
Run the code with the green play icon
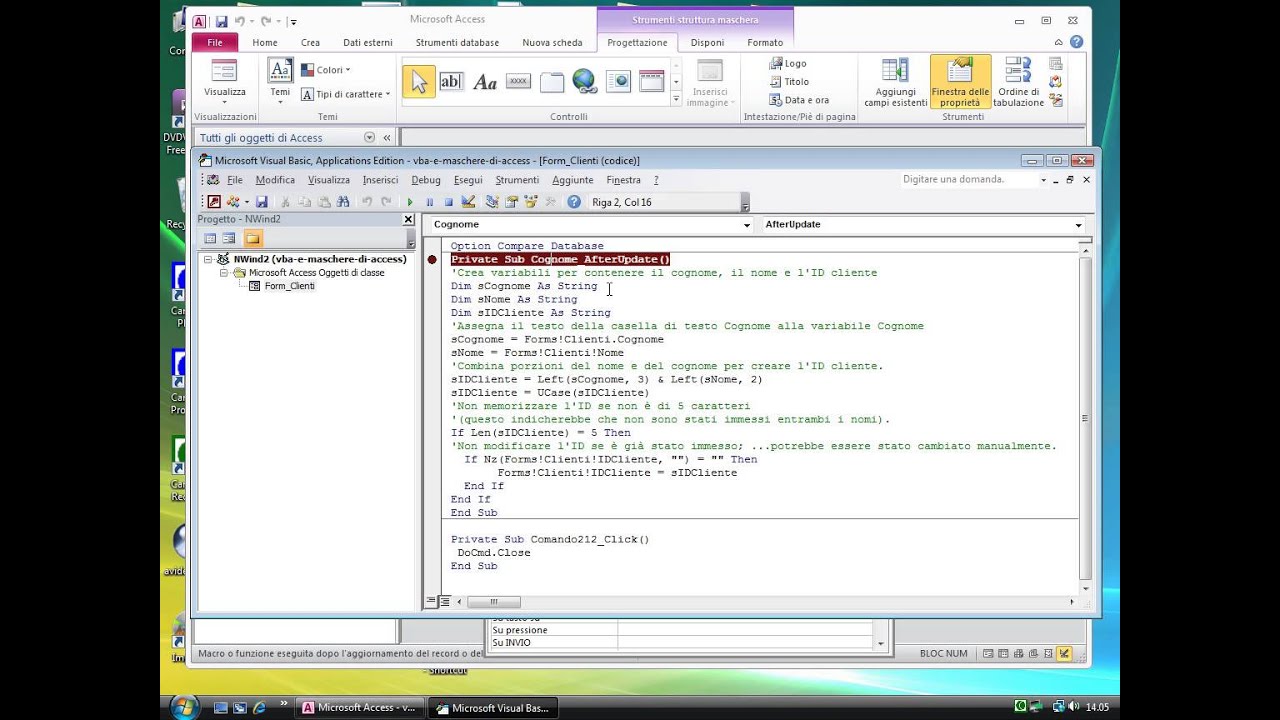[x=410, y=202]
